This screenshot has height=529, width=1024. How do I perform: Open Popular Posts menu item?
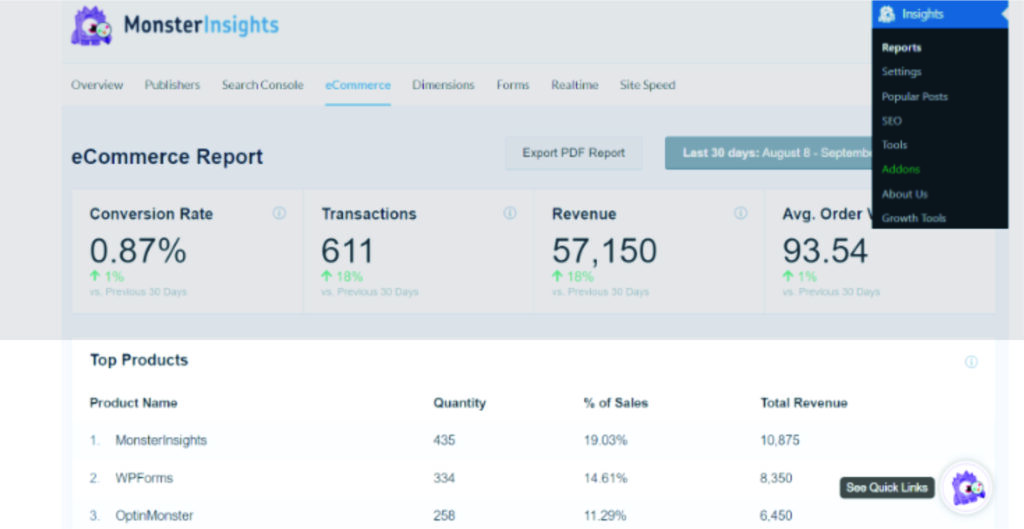point(914,97)
